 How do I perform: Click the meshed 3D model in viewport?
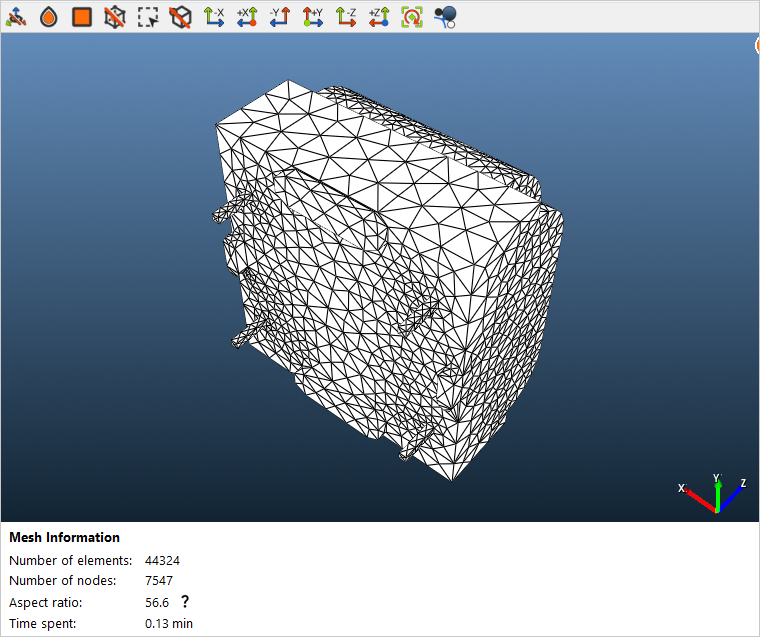388,280
